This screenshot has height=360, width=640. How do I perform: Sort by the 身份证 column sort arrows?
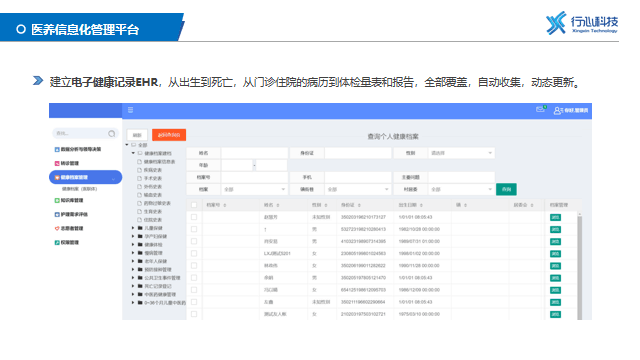[x=359, y=205]
